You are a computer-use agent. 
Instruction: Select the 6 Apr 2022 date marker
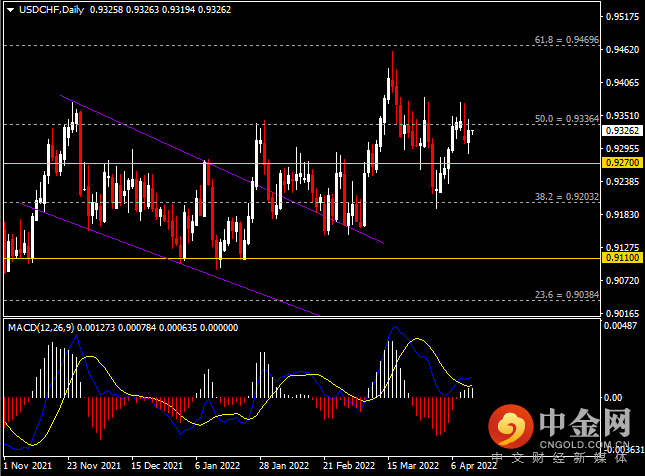(x=474, y=466)
